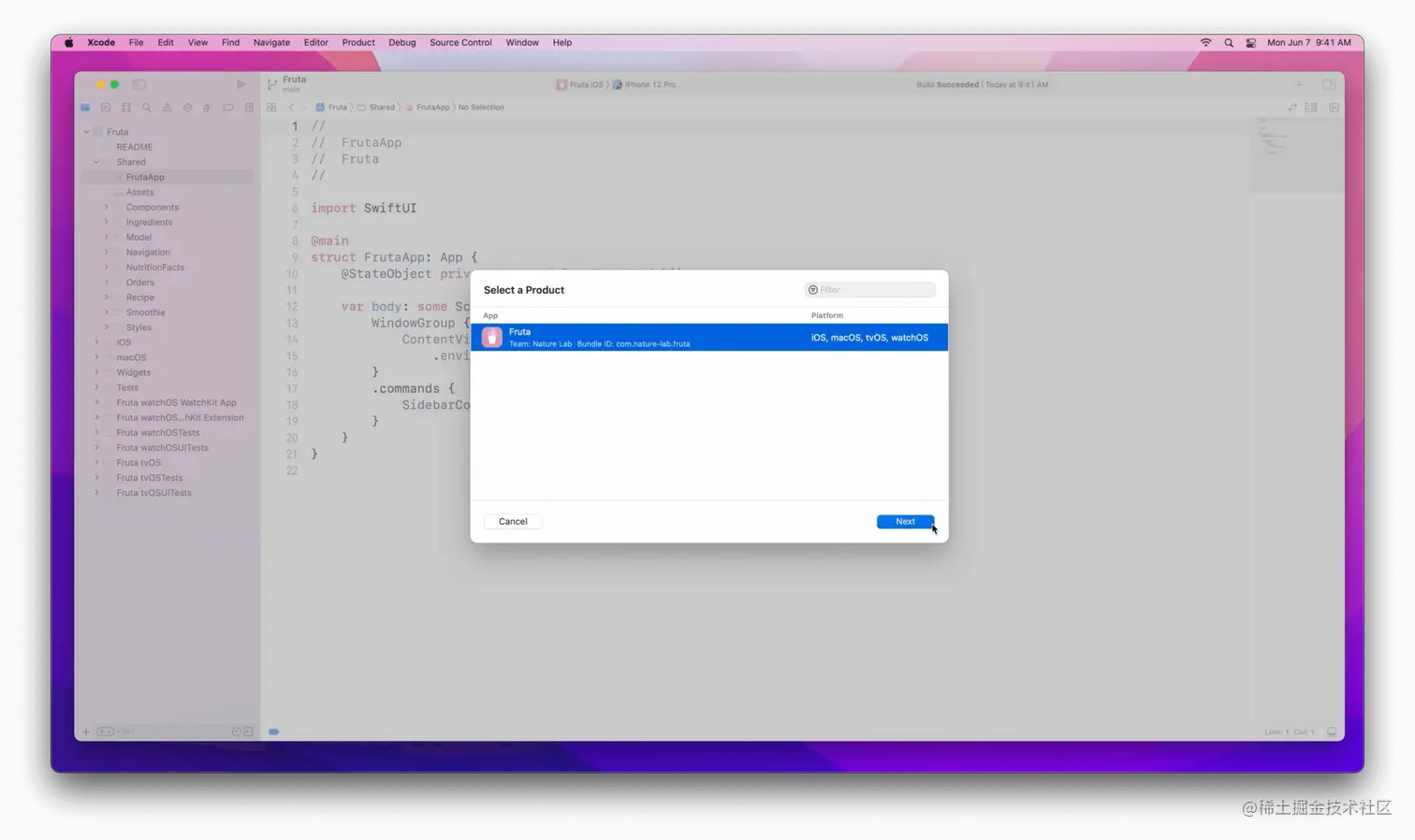This screenshot has width=1415, height=840.
Task: Click the plus button below the navigator
Action: click(85, 731)
